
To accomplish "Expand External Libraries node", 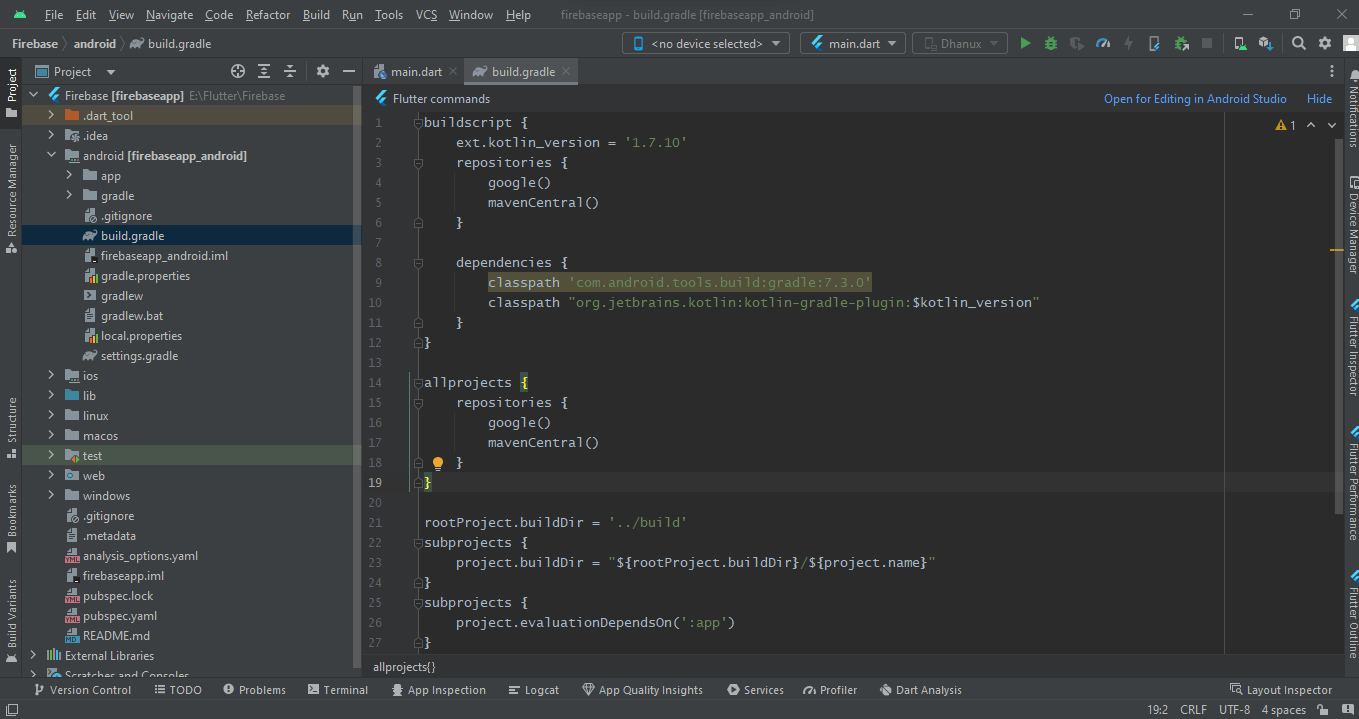I will (x=33, y=656).
